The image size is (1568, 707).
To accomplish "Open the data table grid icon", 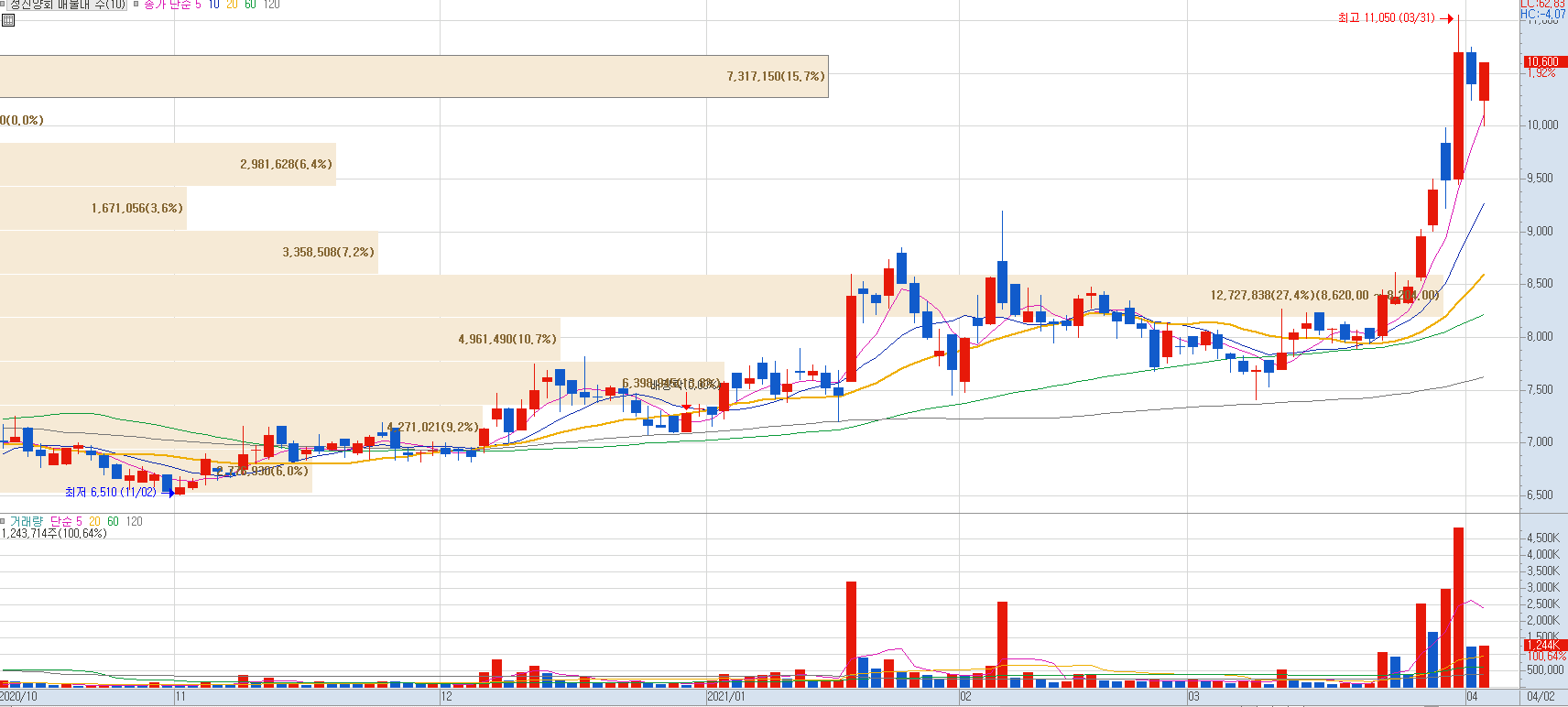I will coord(8,20).
